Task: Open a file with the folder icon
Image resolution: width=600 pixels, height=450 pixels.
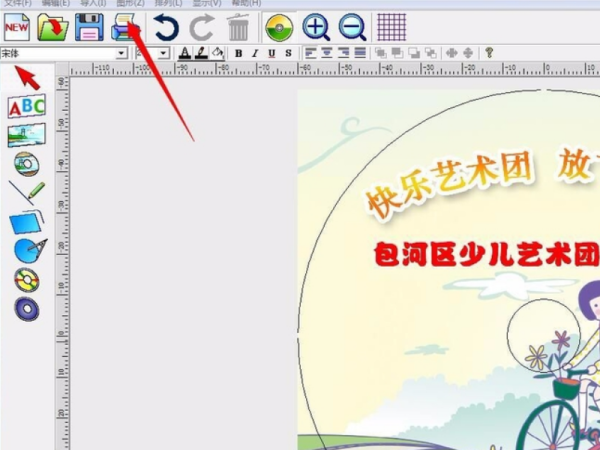Action: coord(53,27)
